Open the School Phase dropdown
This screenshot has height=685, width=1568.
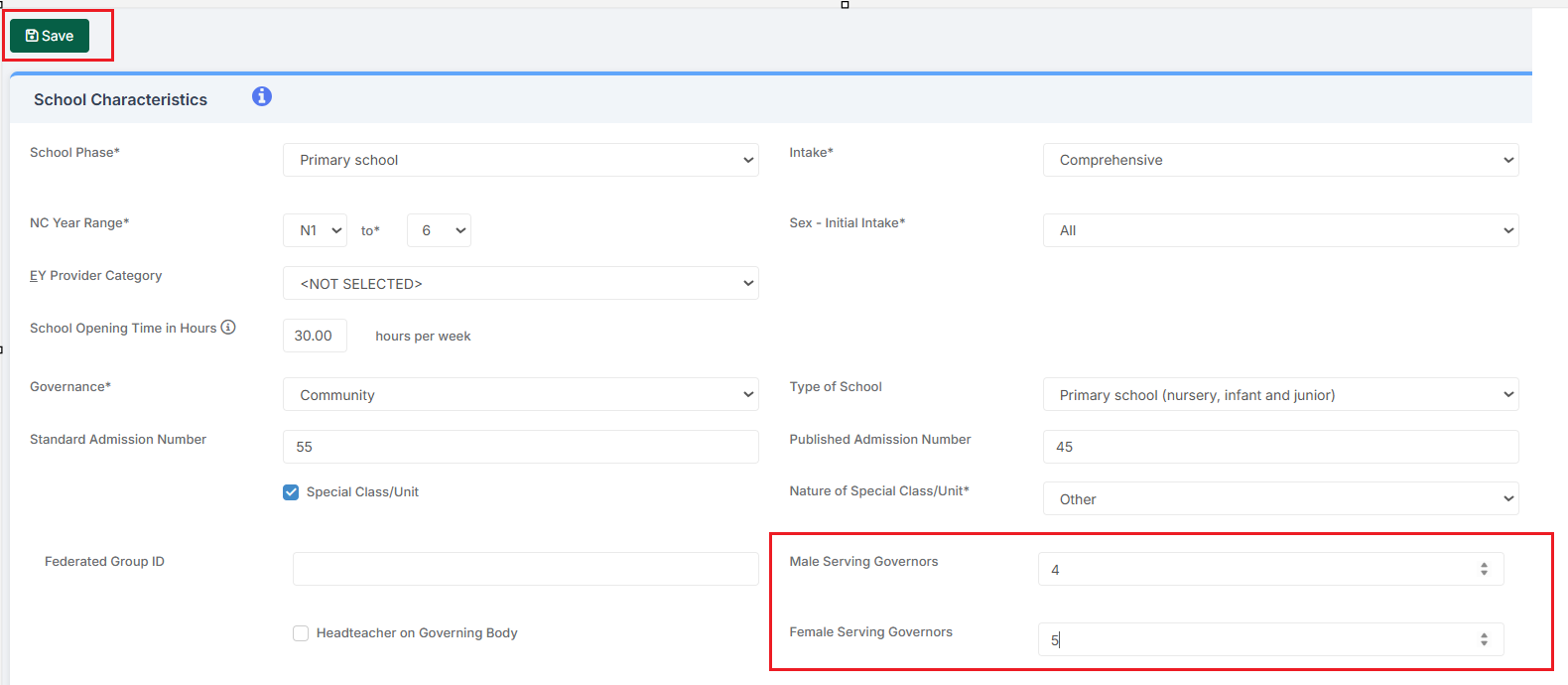pyautogui.click(x=520, y=160)
